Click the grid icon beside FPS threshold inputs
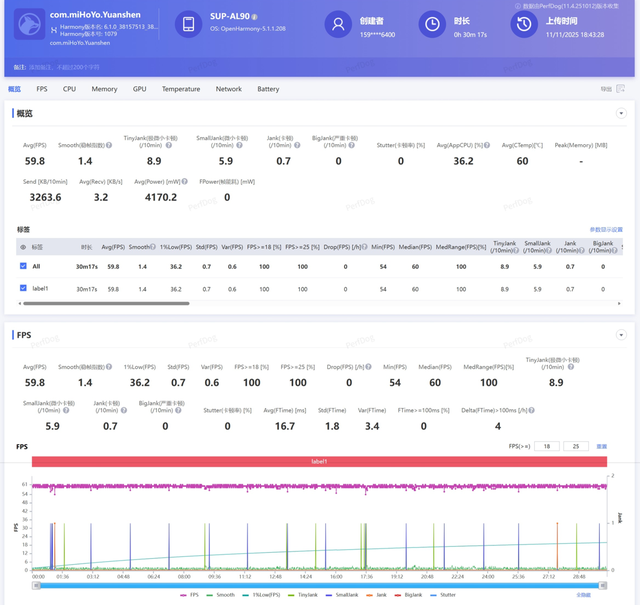640x605 pixels. coord(602,446)
